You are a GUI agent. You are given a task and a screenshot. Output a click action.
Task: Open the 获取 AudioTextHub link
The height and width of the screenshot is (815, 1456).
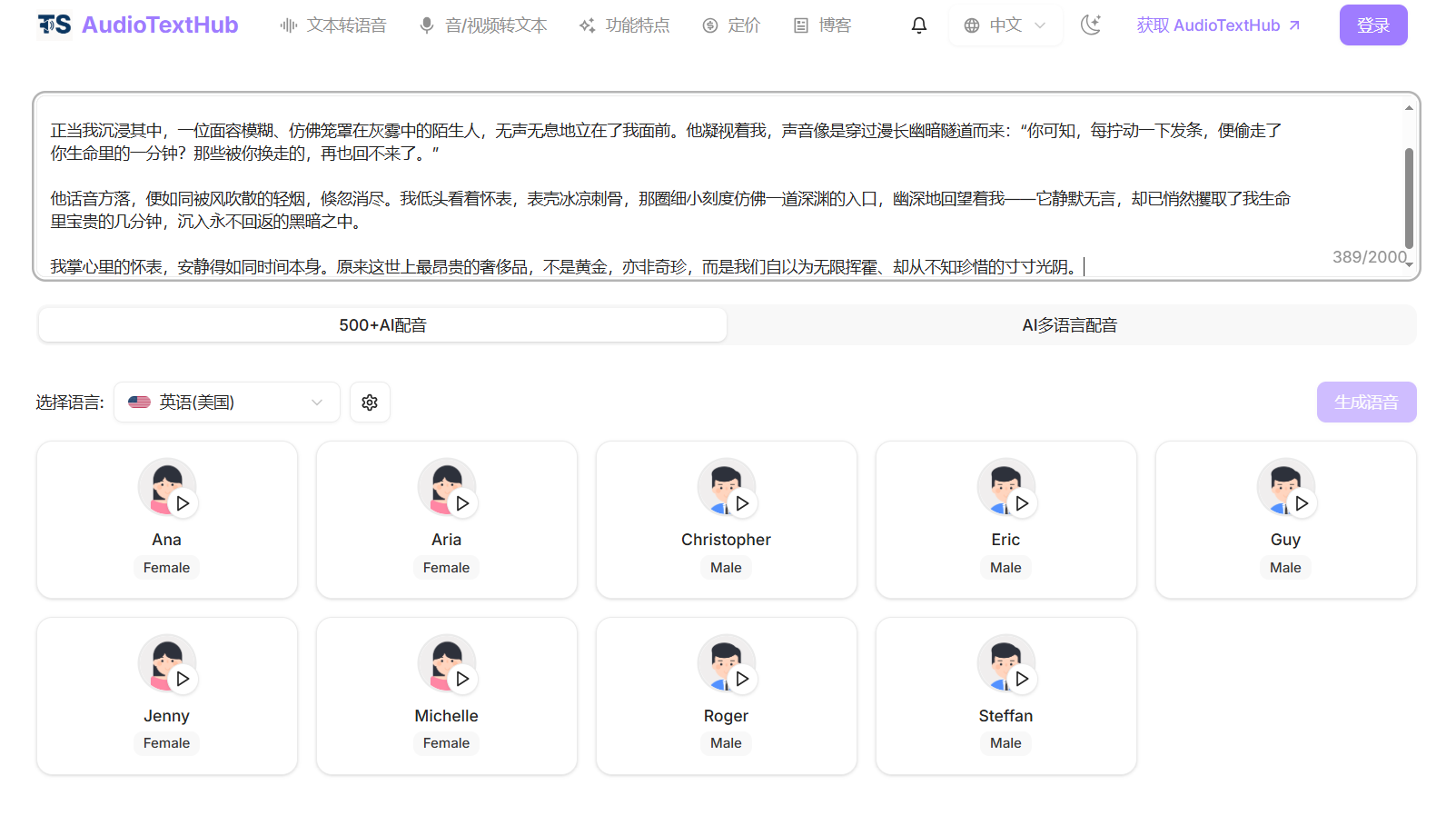(x=1218, y=25)
